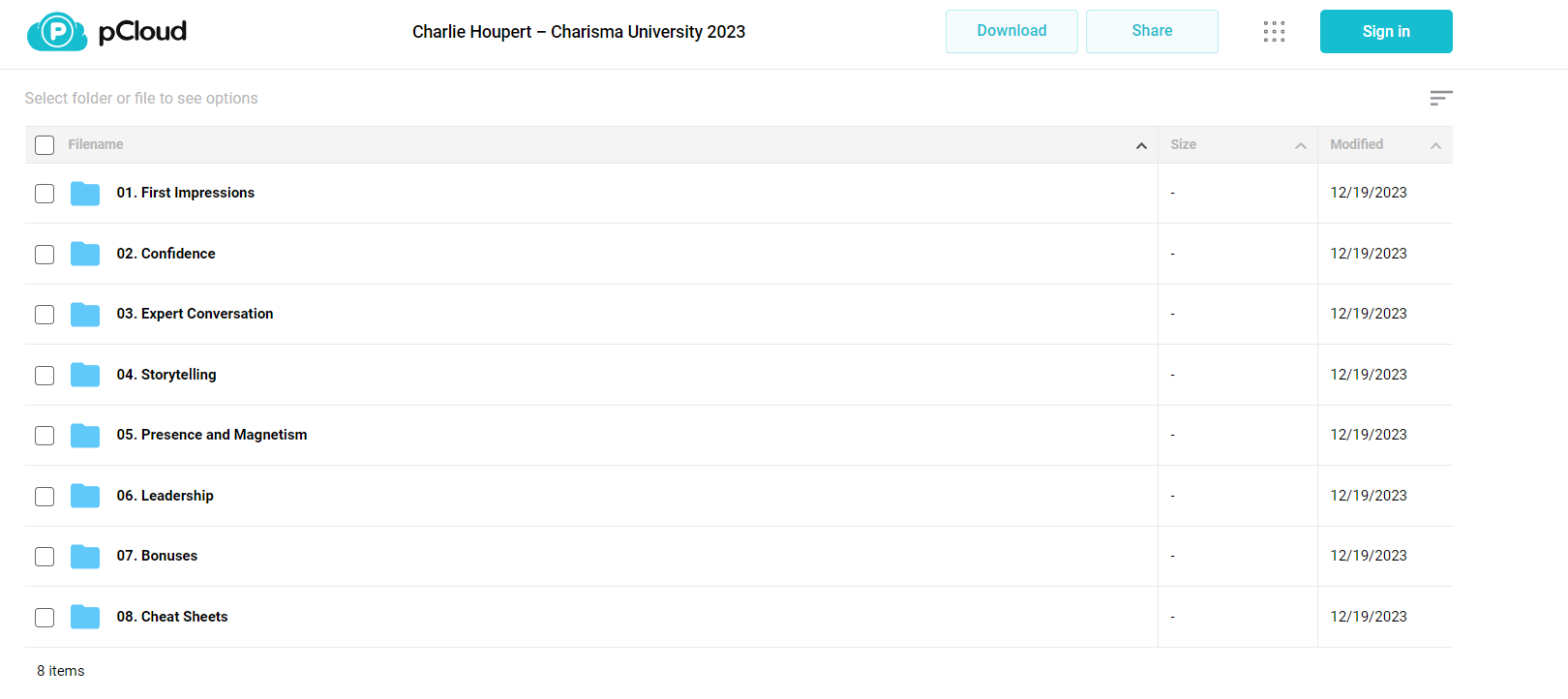Click the Filename column sort arrow
1568x699 pixels.
coord(1141,145)
